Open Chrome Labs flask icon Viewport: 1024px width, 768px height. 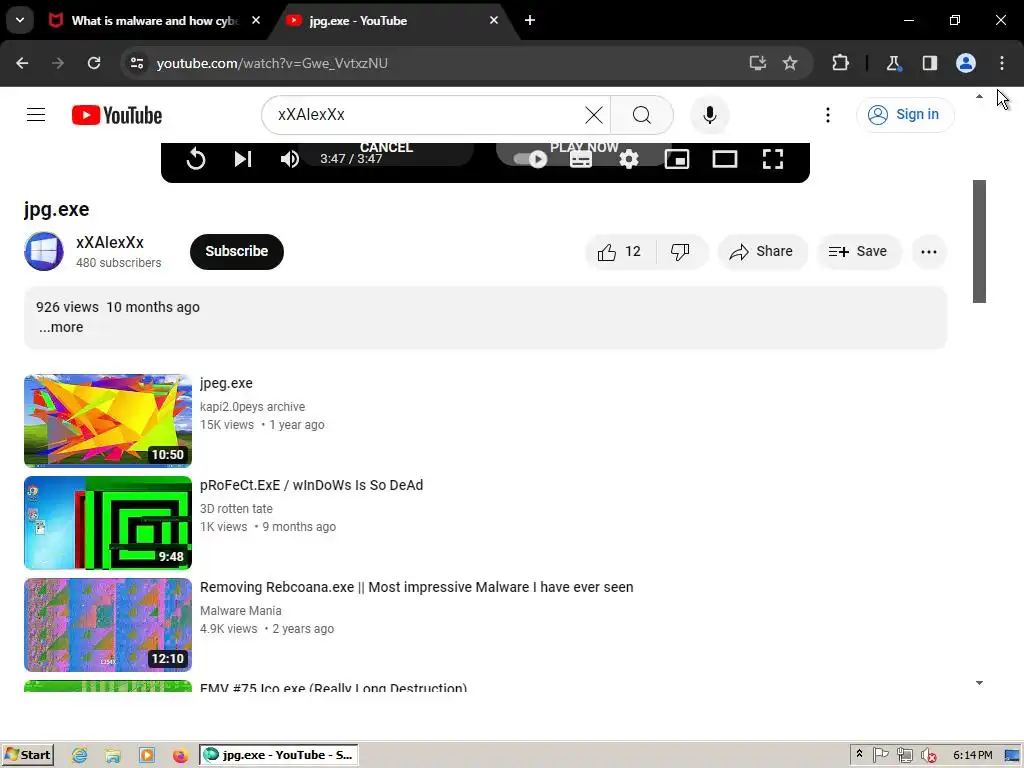click(893, 63)
